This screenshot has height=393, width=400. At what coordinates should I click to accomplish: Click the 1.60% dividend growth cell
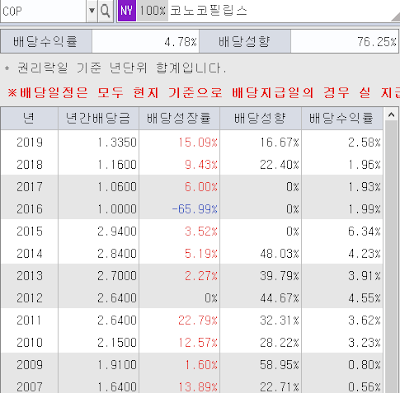[179, 364]
